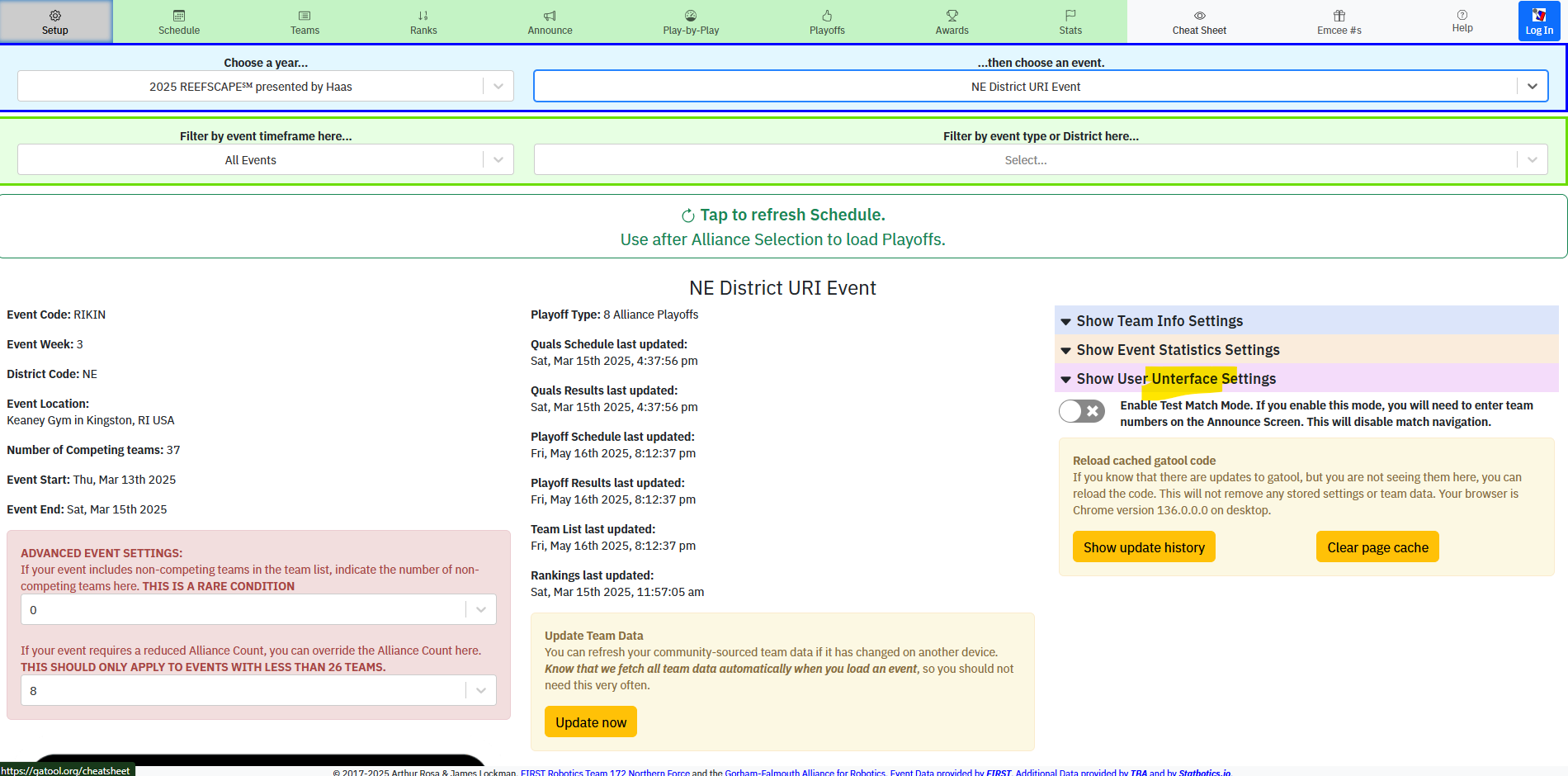The height and width of the screenshot is (776, 1568).
Task: Collapse Show User Interface Settings section
Action: point(1306,378)
